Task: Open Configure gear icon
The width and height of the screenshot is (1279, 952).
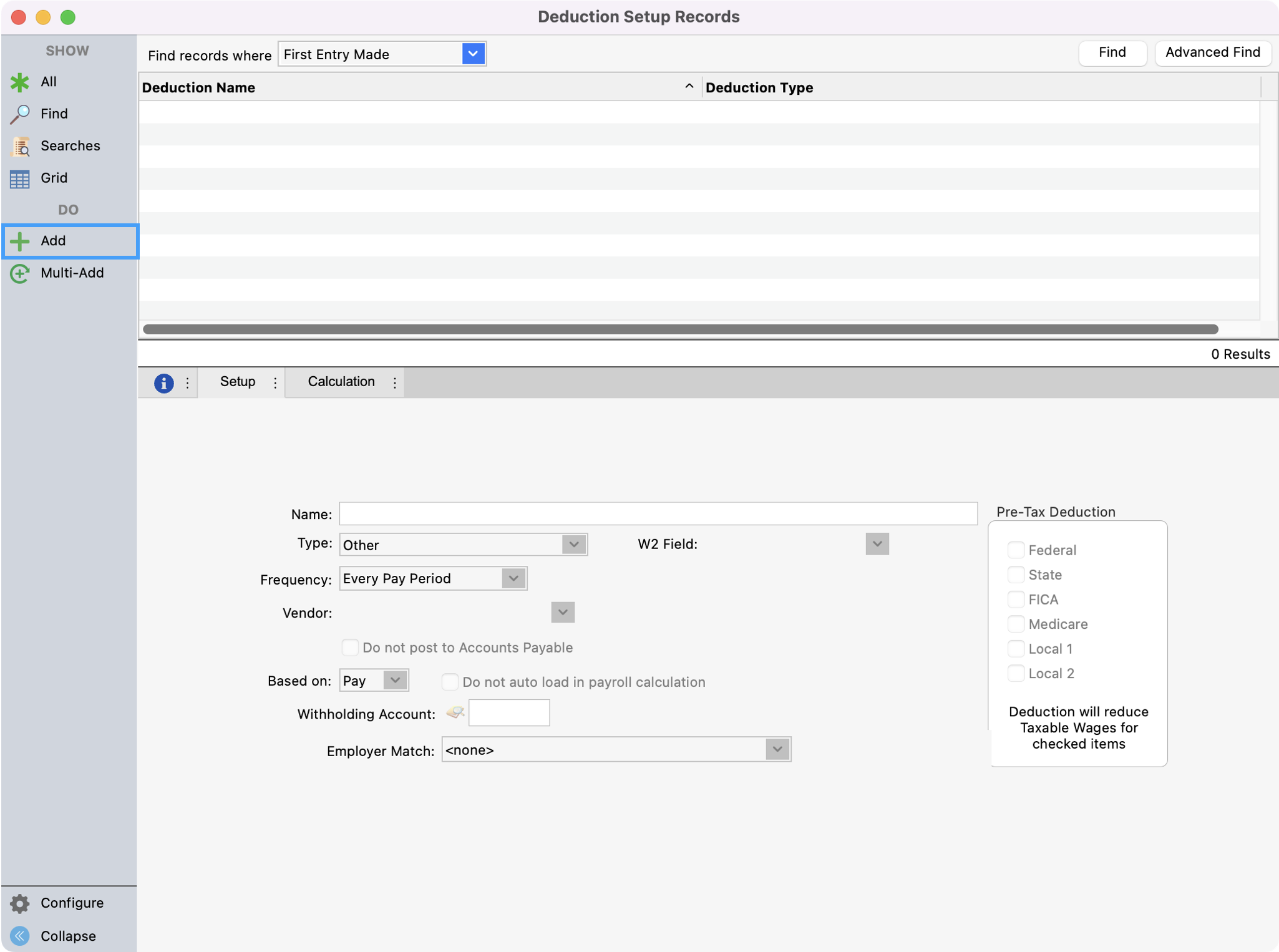Action: click(20, 903)
